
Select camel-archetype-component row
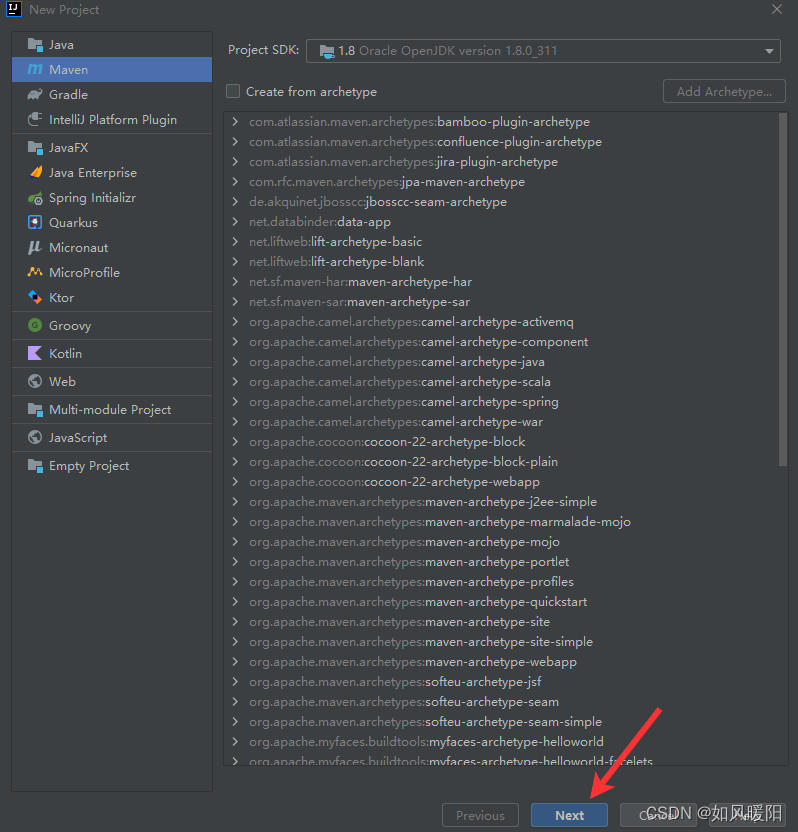[501, 342]
